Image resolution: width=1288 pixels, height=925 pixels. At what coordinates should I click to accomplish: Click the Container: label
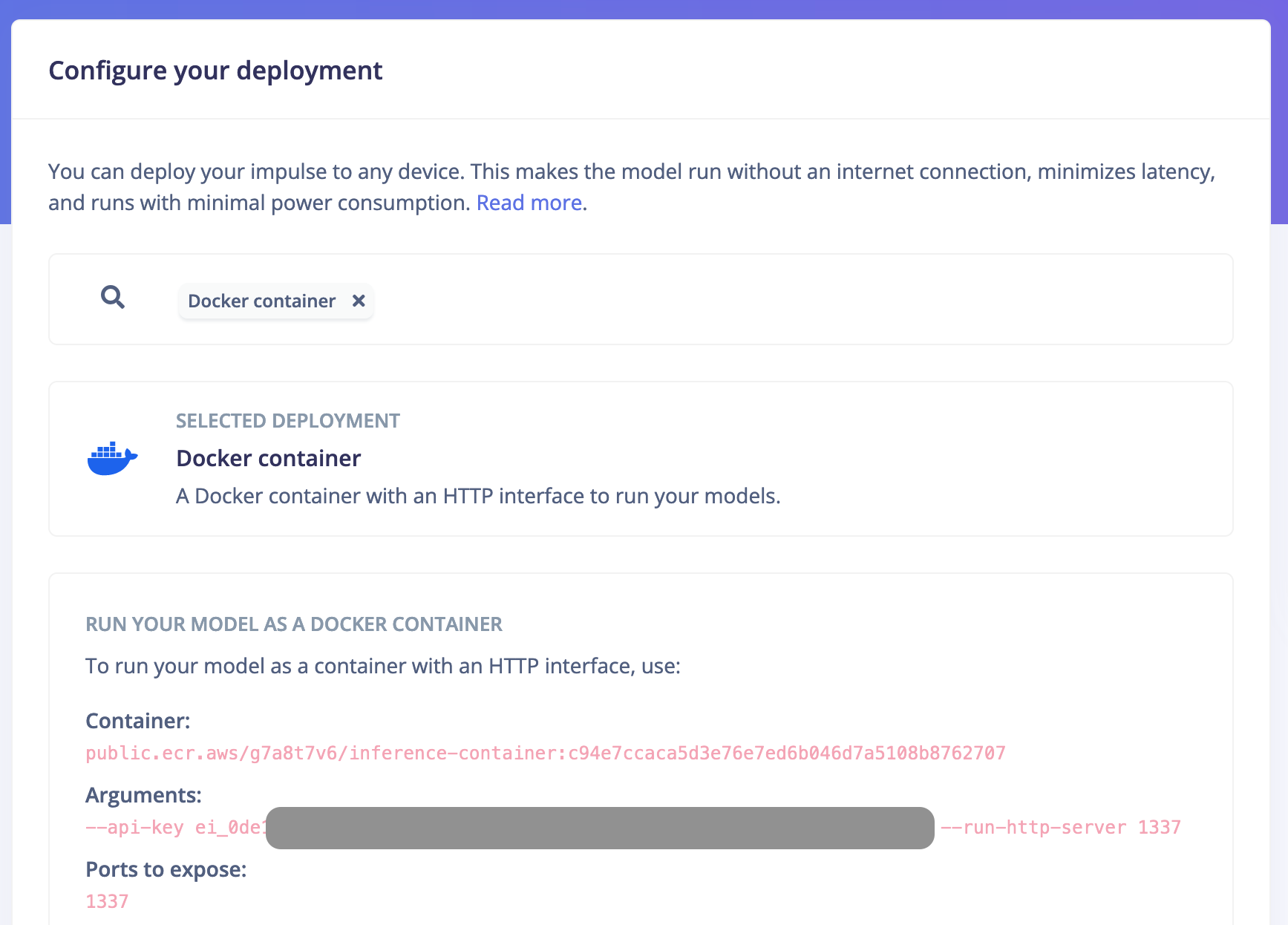coord(138,721)
